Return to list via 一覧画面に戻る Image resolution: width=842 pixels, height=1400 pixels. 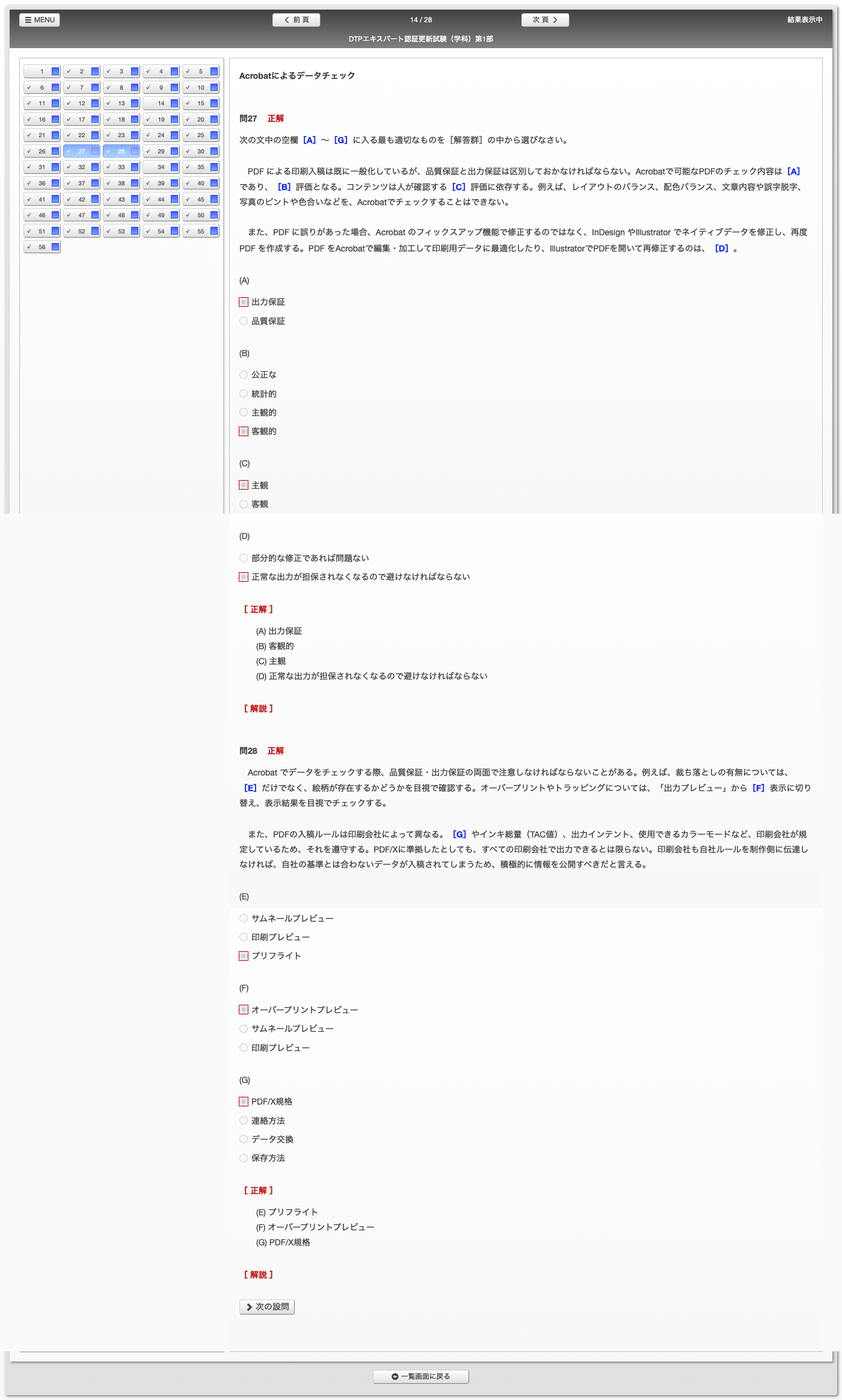(x=420, y=1377)
